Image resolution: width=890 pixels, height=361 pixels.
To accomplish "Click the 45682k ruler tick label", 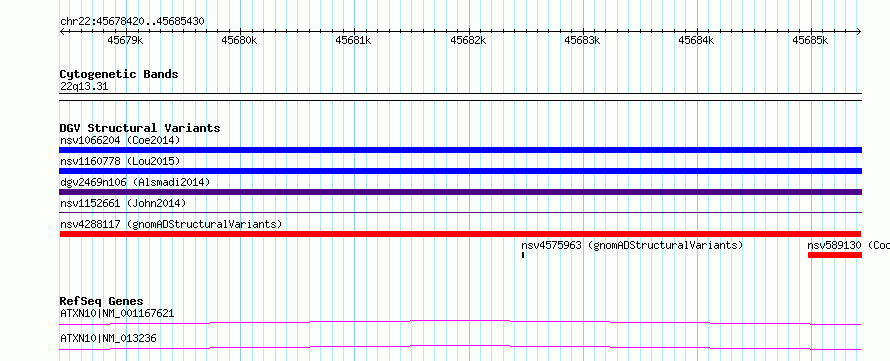I will 468,40.
